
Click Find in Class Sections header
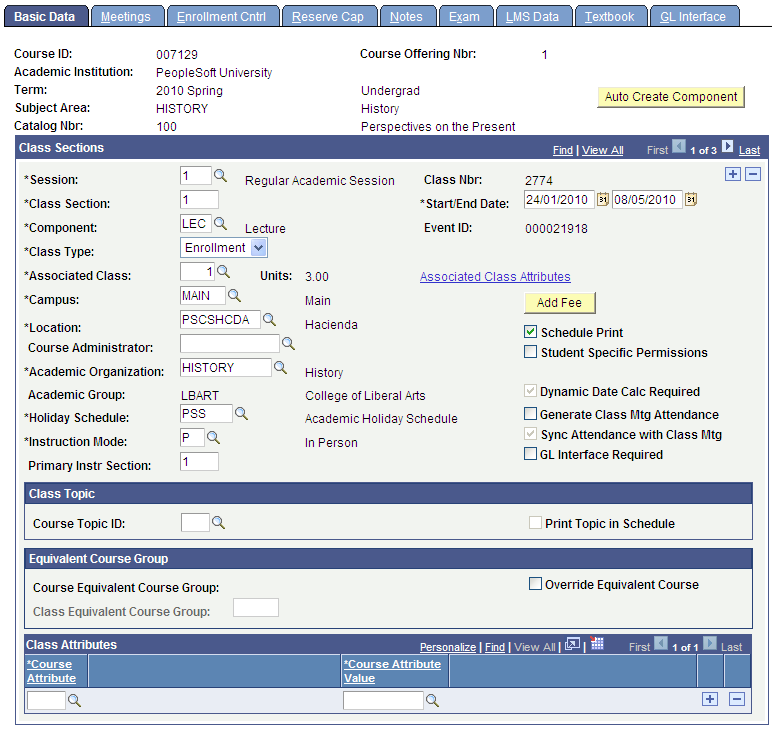pyautogui.click(x=563, y=150)
